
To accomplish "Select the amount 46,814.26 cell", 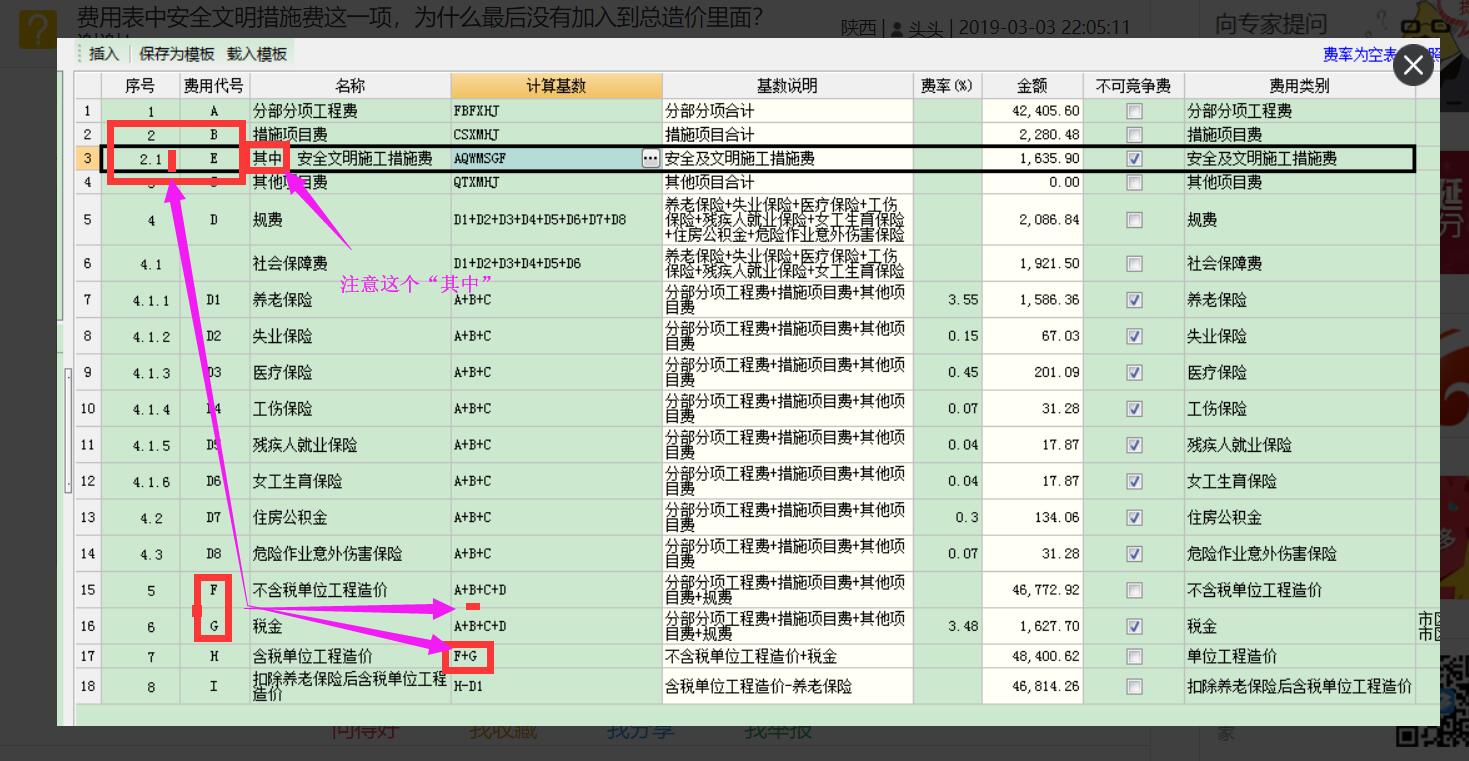I will [x=1032, y=687].
